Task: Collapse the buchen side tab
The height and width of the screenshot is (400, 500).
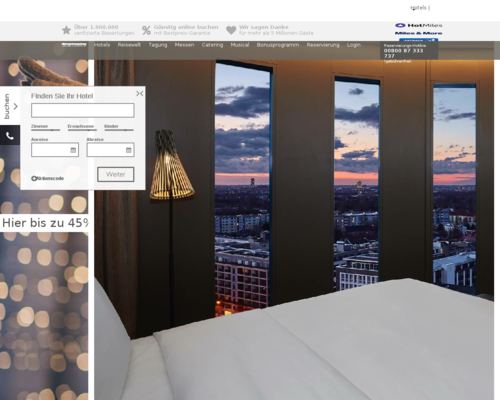Action: (x=10, y=106)
